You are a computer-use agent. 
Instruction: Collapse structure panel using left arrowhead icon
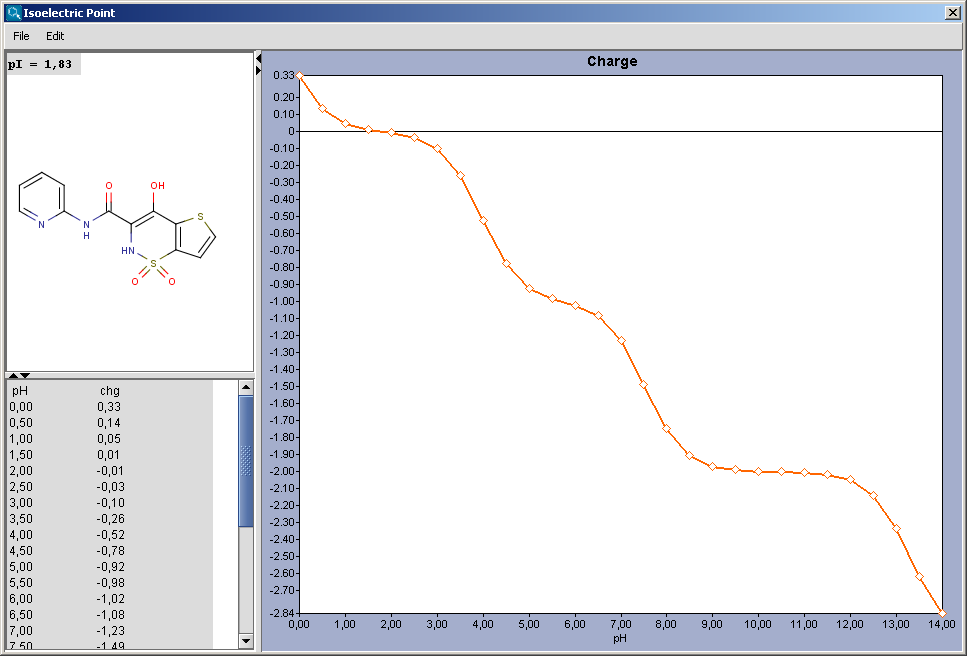(258, 58)
